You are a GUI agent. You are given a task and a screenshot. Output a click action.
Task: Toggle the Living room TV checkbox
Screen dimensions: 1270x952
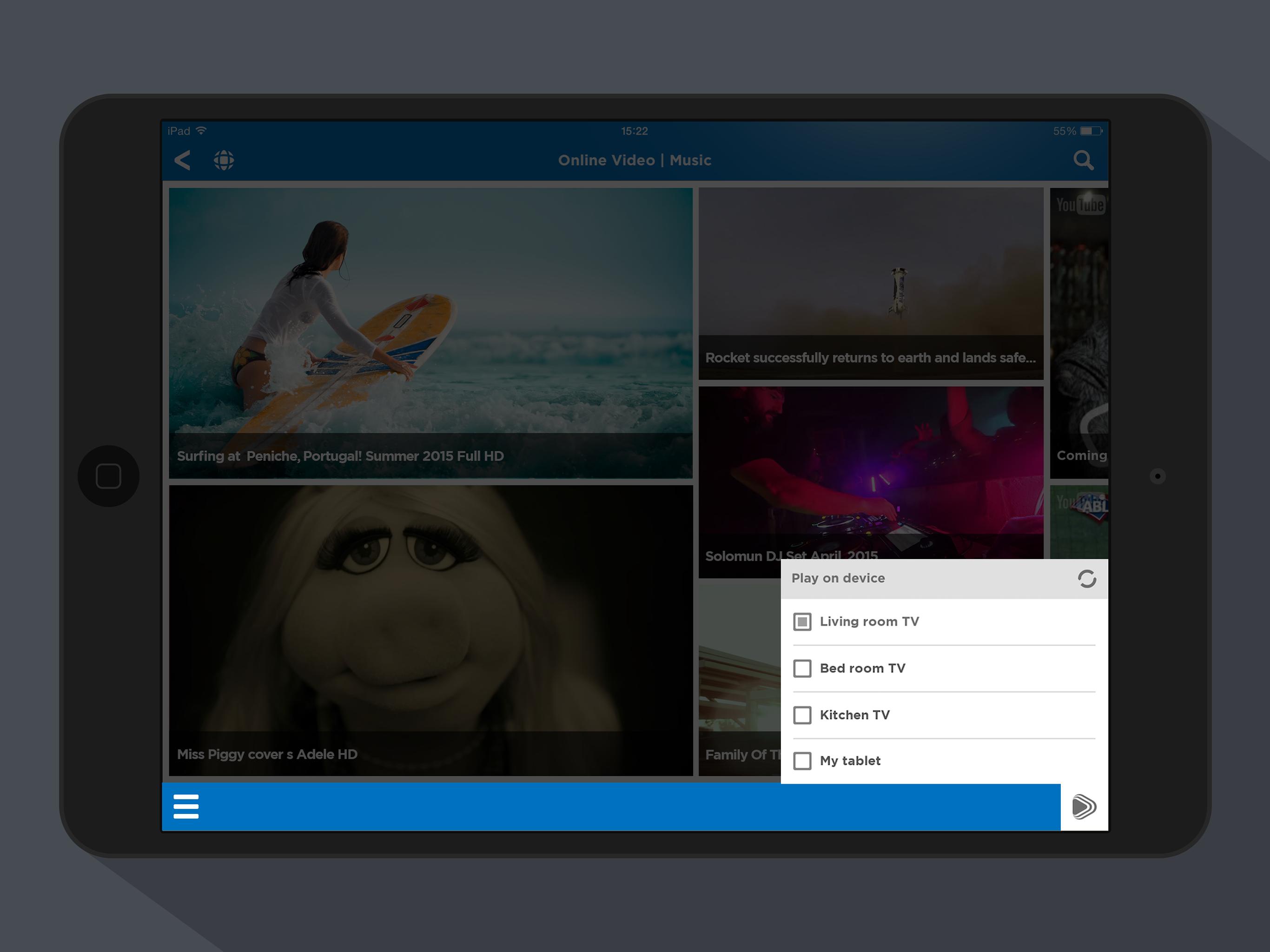tap(802, 621)
